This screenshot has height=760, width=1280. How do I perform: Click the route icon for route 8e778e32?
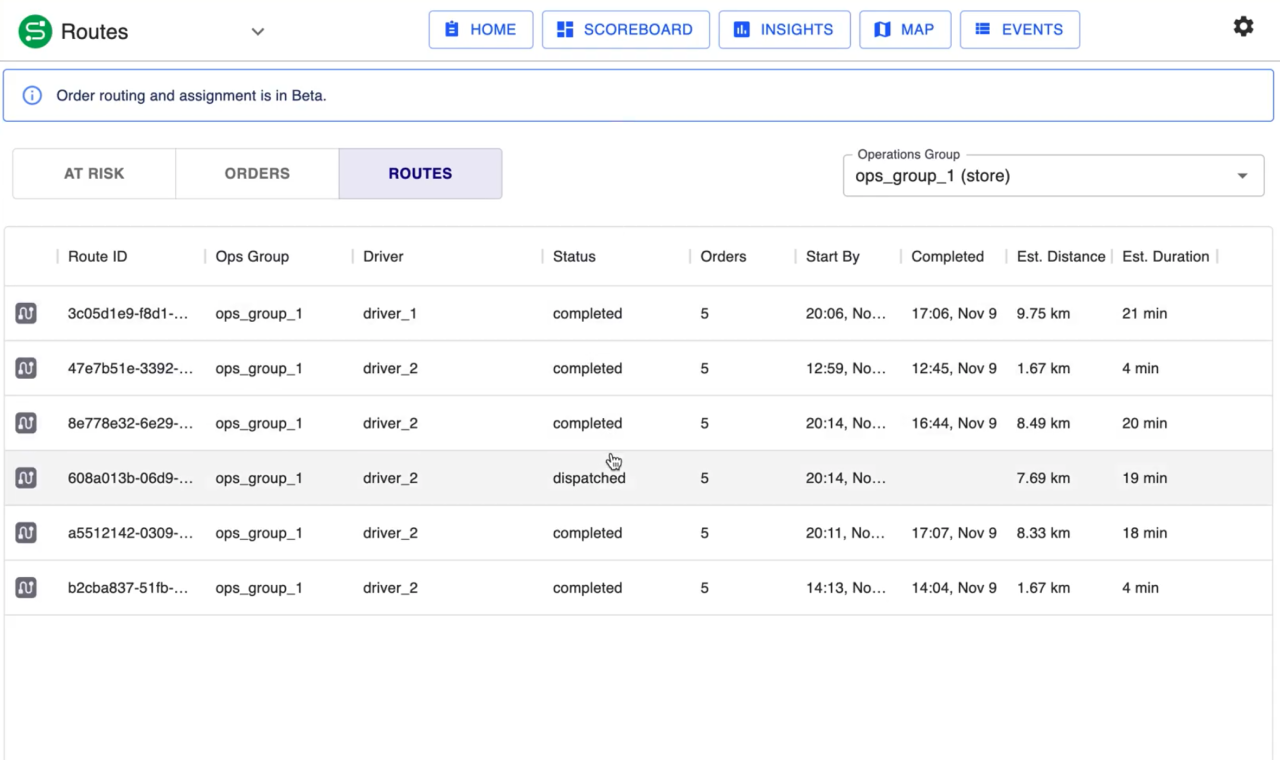[x=26, y=423]
